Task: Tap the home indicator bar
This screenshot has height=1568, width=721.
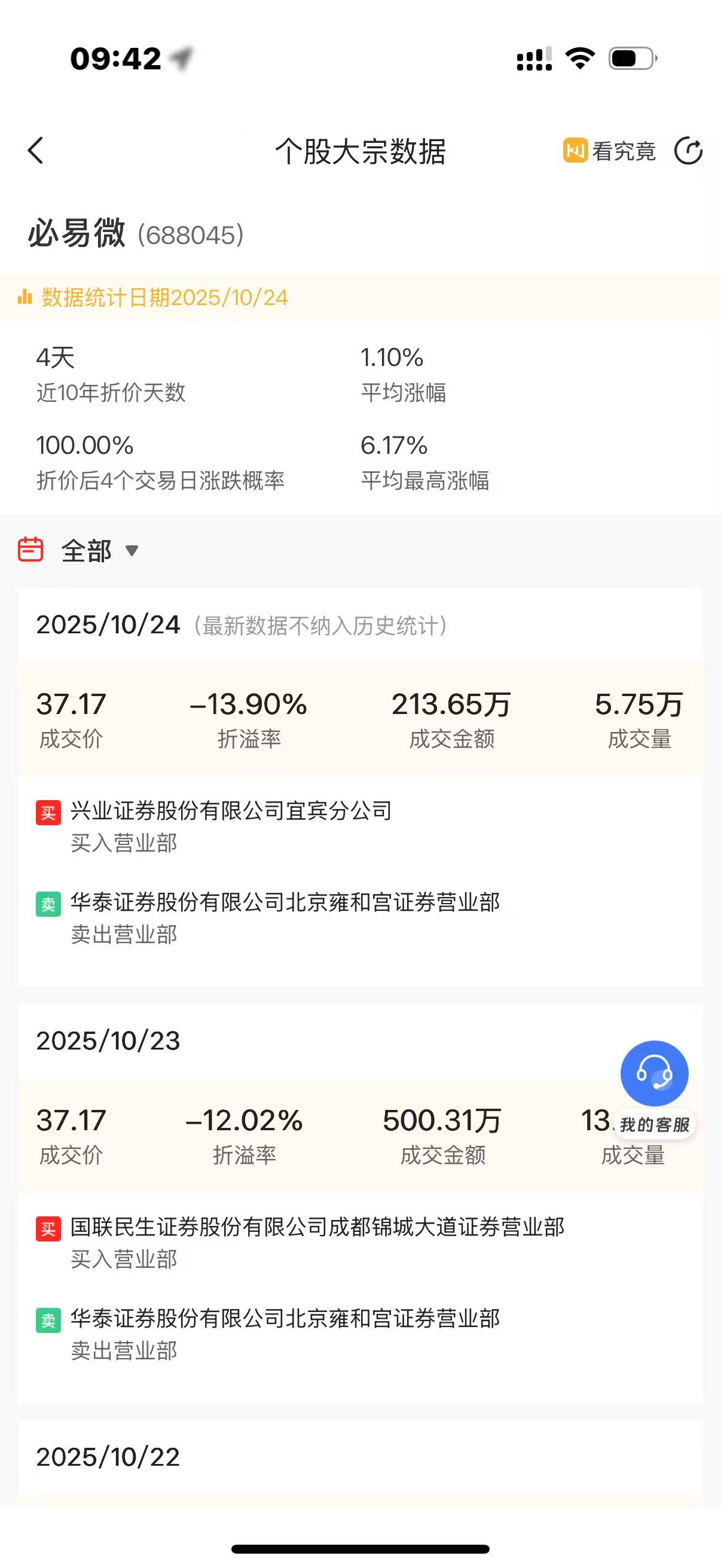Action: tap(360, 1549)
